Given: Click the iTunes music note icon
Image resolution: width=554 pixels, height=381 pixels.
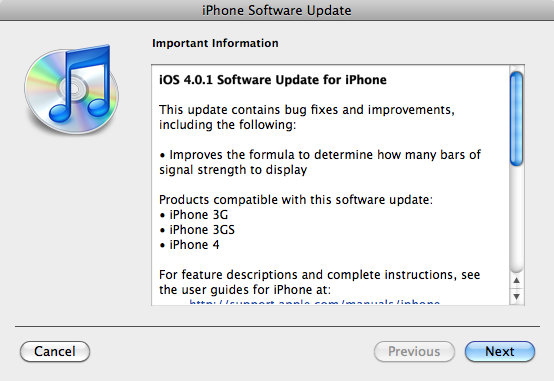Looking at the screenshot, I should tap(72, 88).
